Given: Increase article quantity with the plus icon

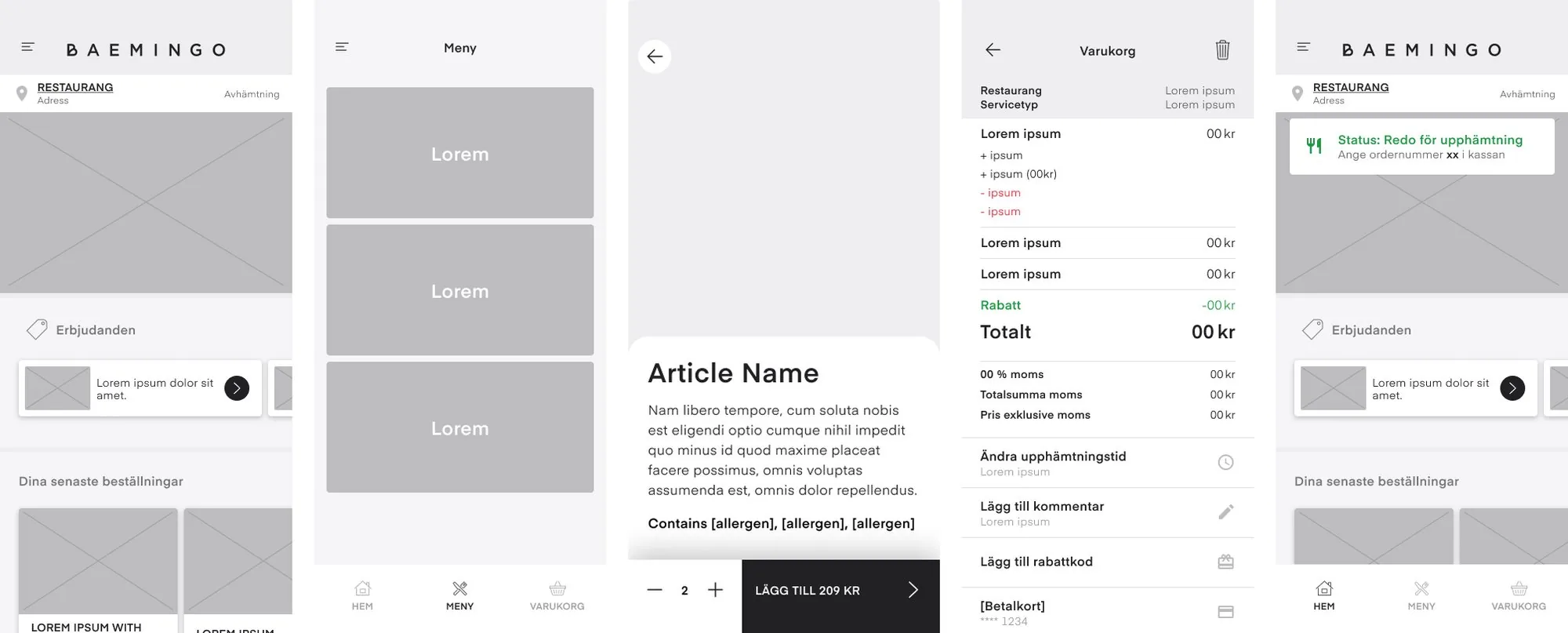Looking at the screenshot, I should click(715, 590).
